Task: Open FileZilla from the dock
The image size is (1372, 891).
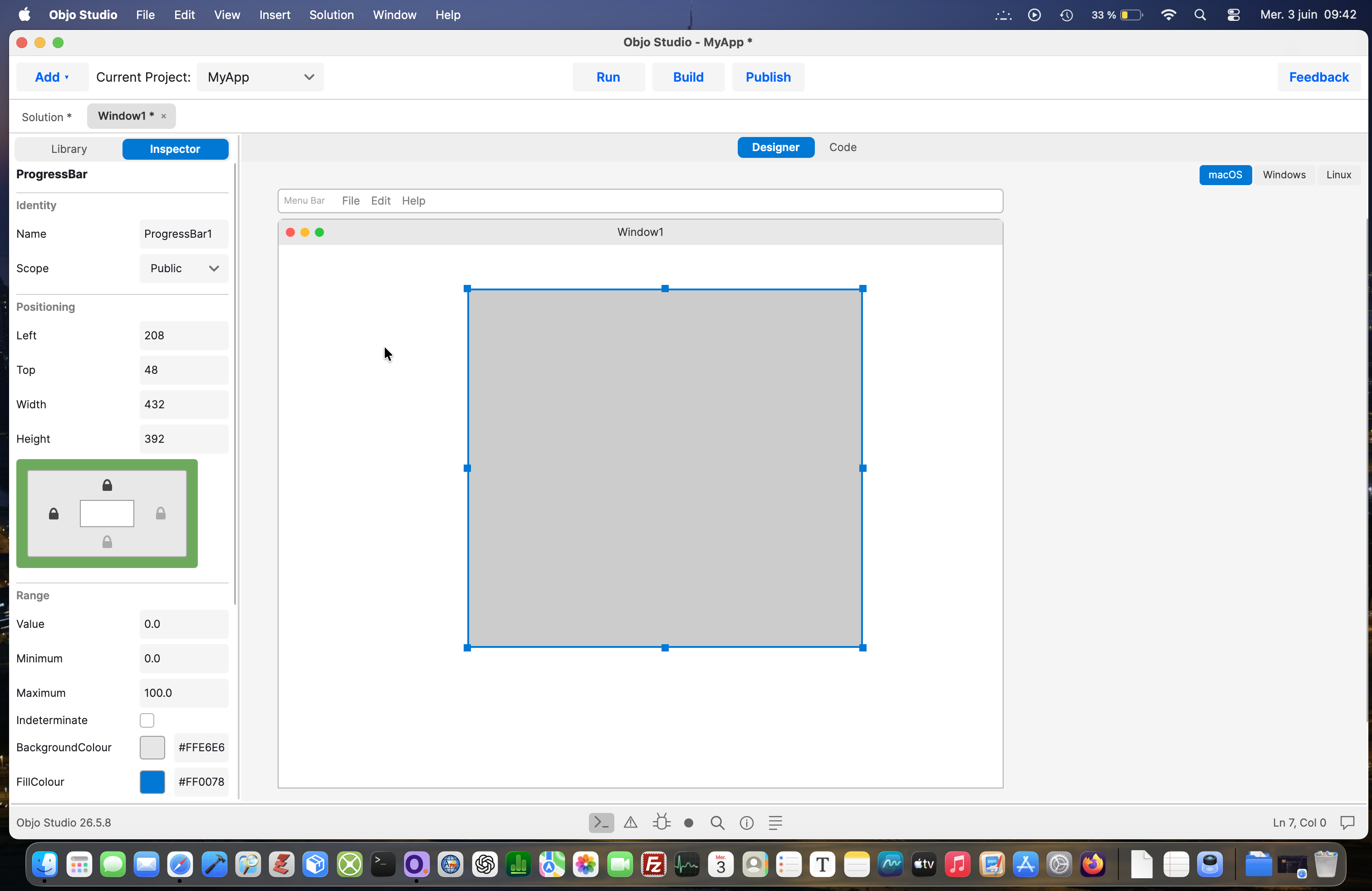Action: 654,865
